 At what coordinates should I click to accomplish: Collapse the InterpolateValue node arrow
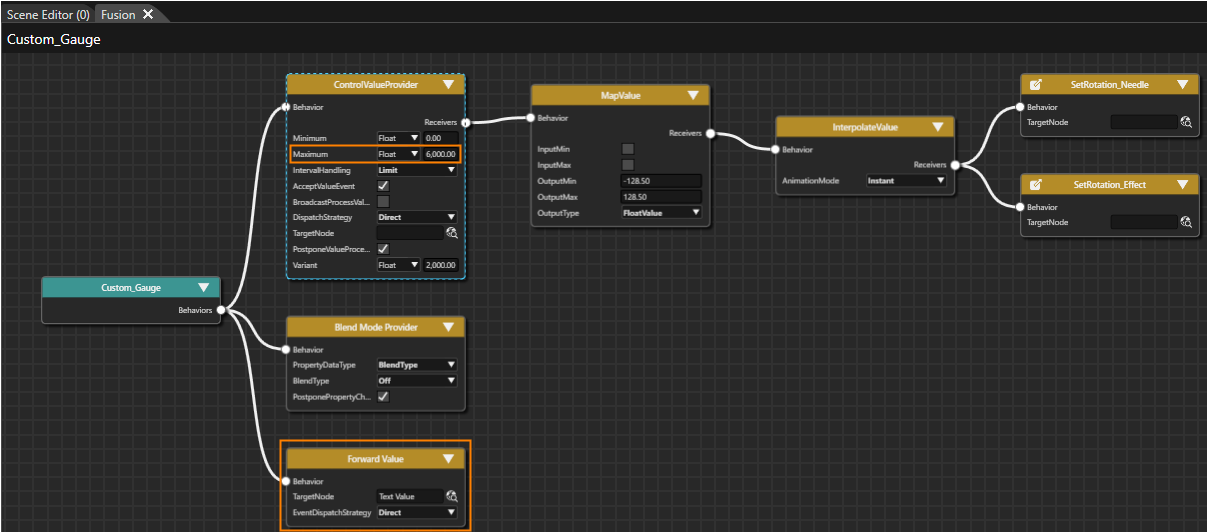pos(938,128)
